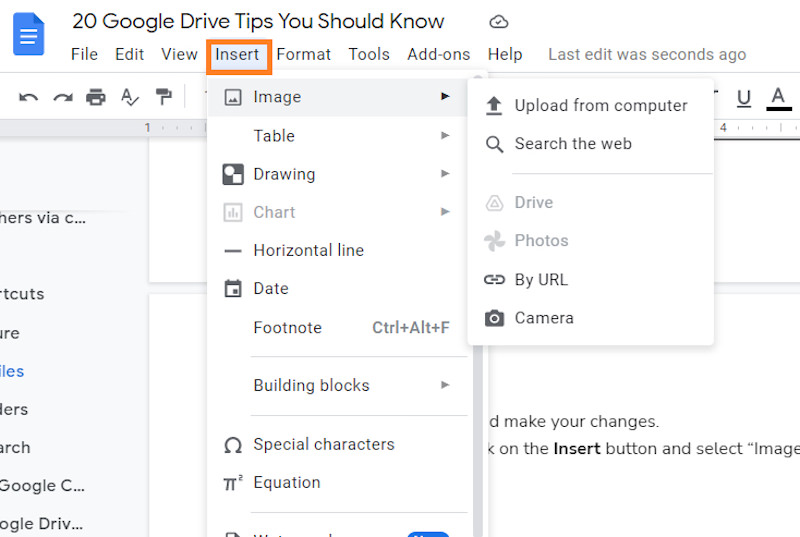Open outline item ending 'ogle Driv...'
The image size is (800, 537).
point(41,524)
